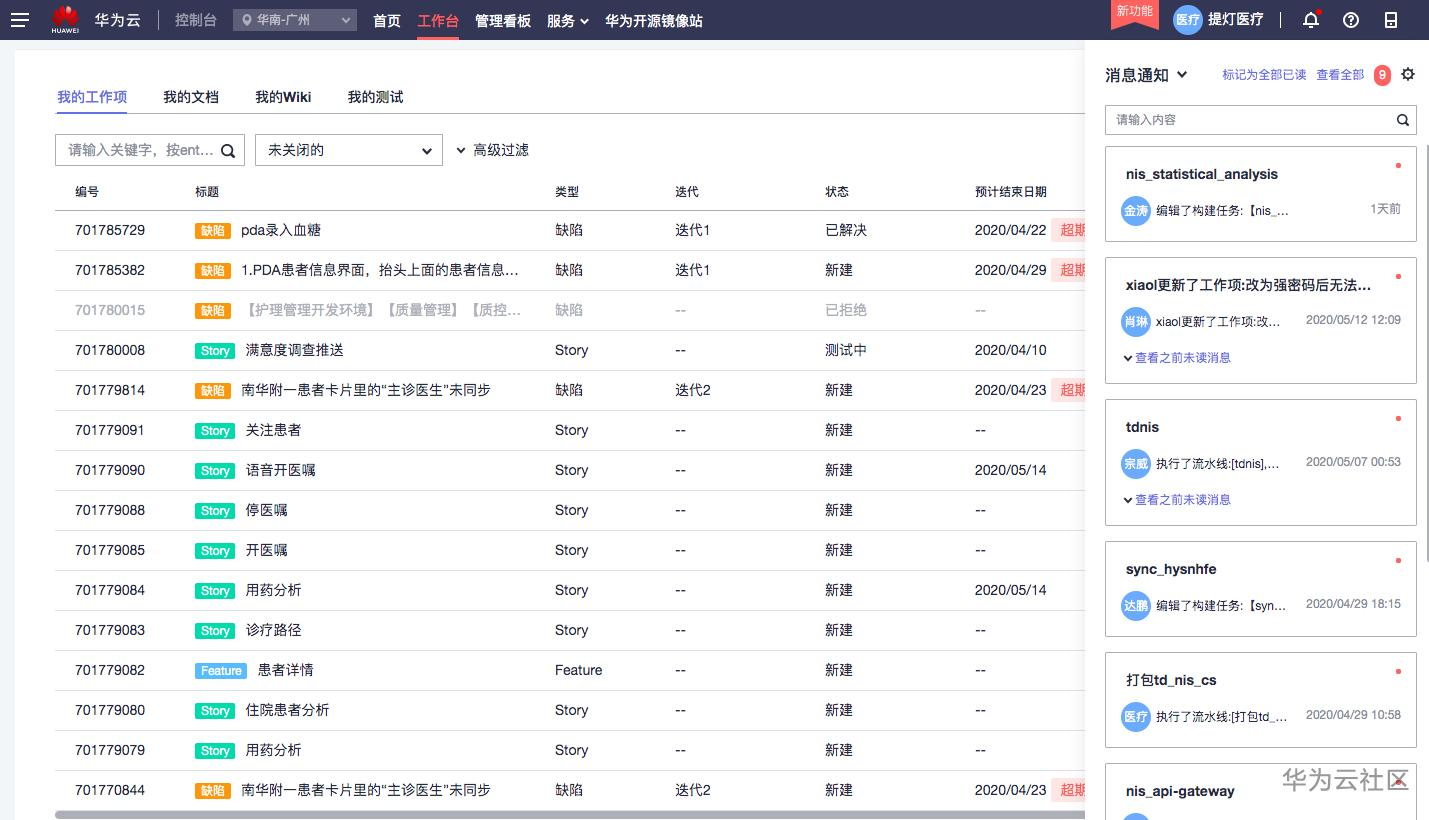
Task: Click the Story tag on 语音开医嘱 row
Action: point(215,471)
